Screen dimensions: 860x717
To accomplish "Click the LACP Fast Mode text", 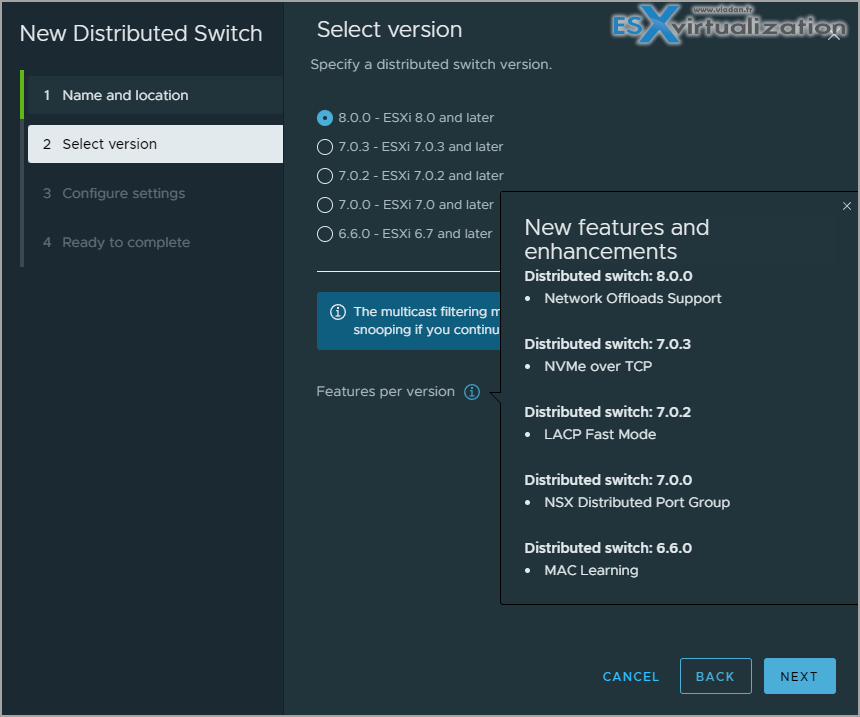I will (600, 434).
